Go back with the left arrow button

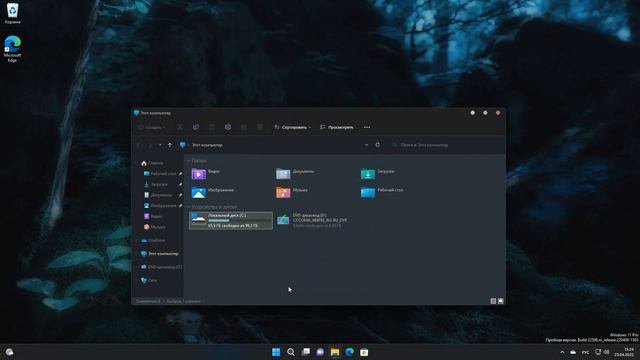[x=139, y=145]
